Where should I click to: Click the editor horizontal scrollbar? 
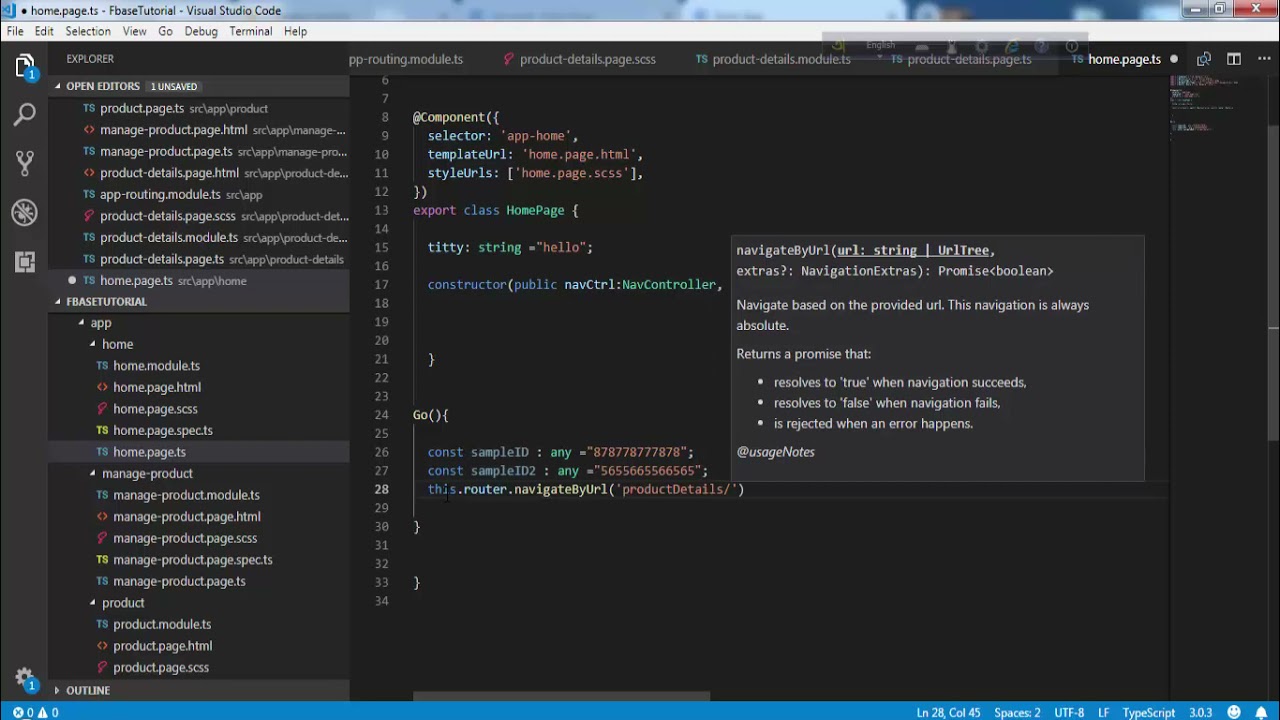pos(561,696)
